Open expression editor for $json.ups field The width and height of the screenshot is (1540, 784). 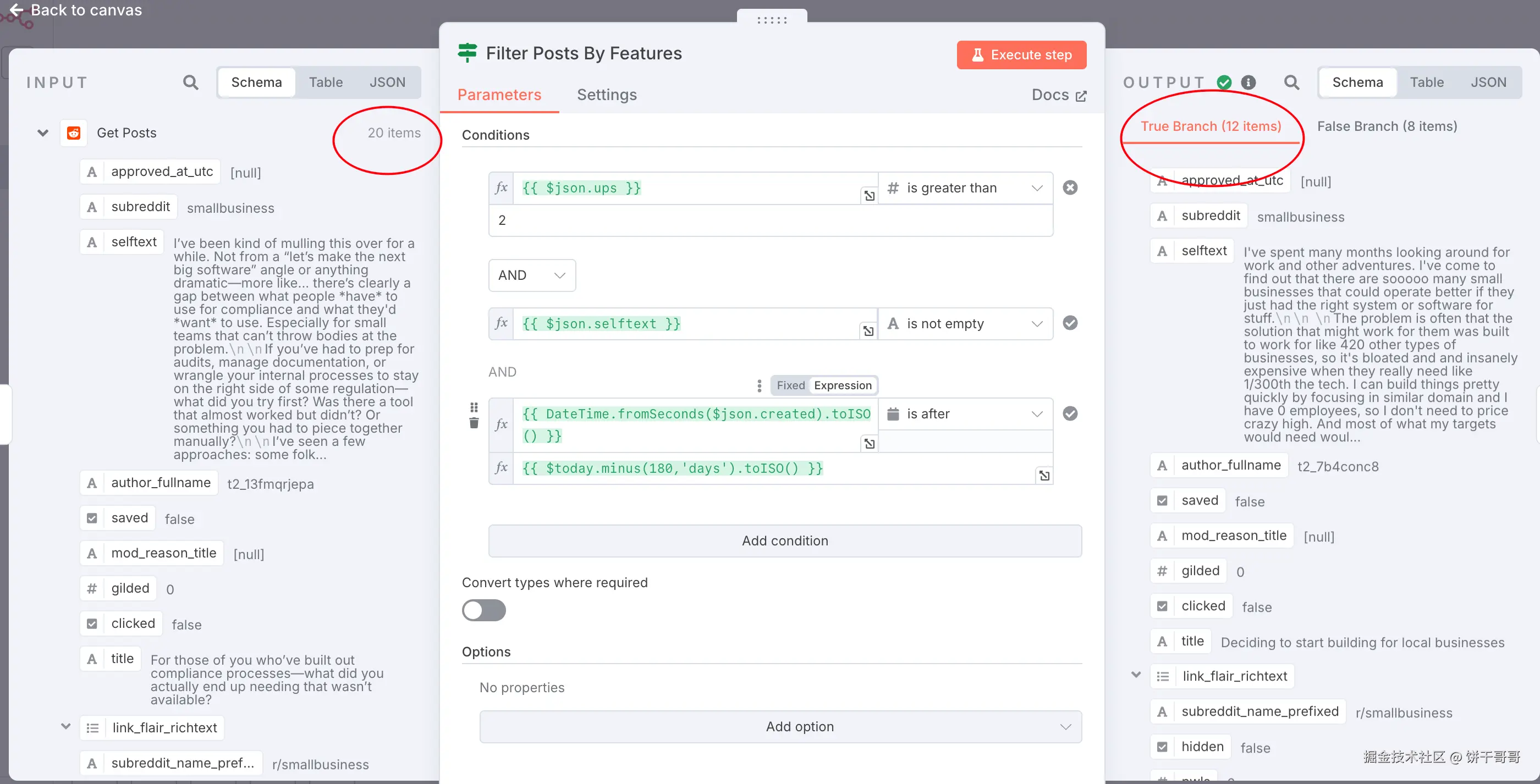tap(869, 195)
